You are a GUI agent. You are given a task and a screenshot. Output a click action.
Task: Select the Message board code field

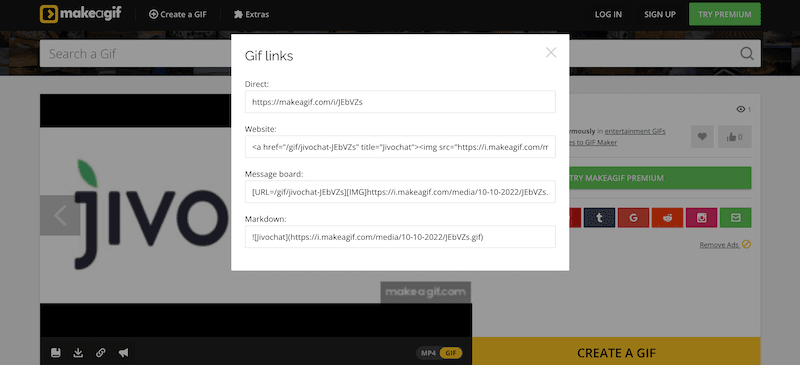[400, 191]
